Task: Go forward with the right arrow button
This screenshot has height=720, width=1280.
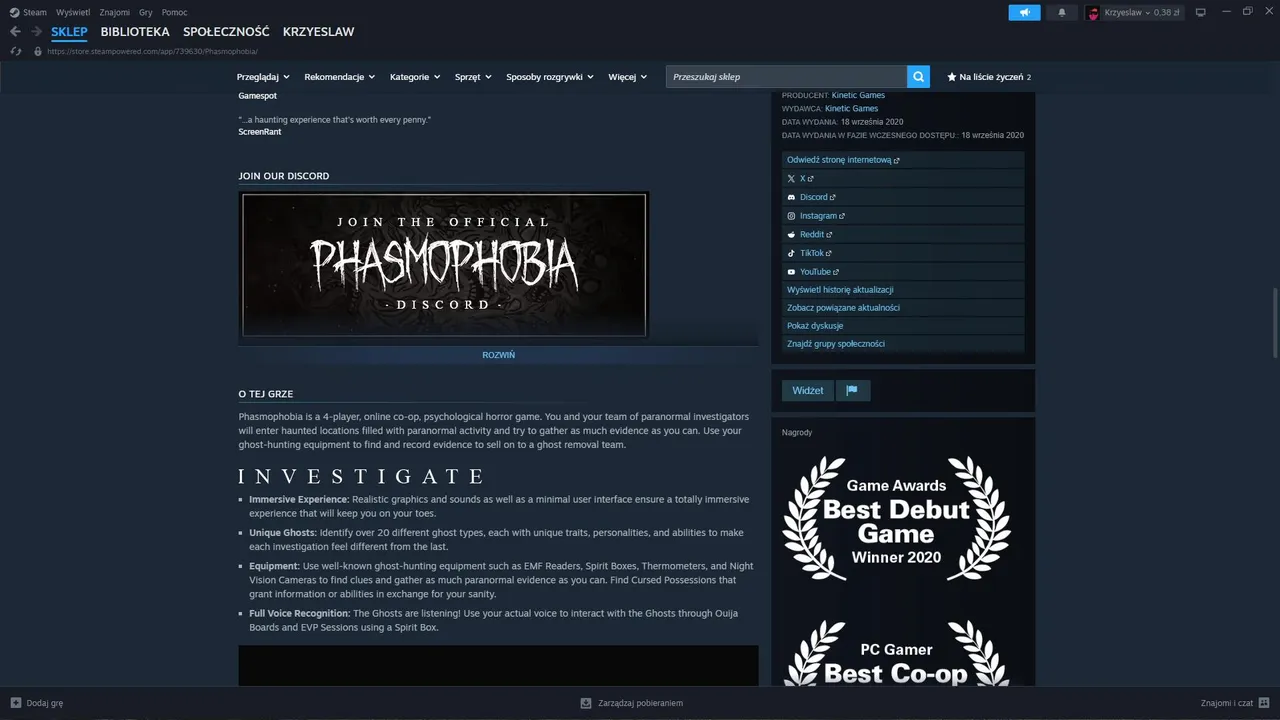Action: tap(36, 32)
